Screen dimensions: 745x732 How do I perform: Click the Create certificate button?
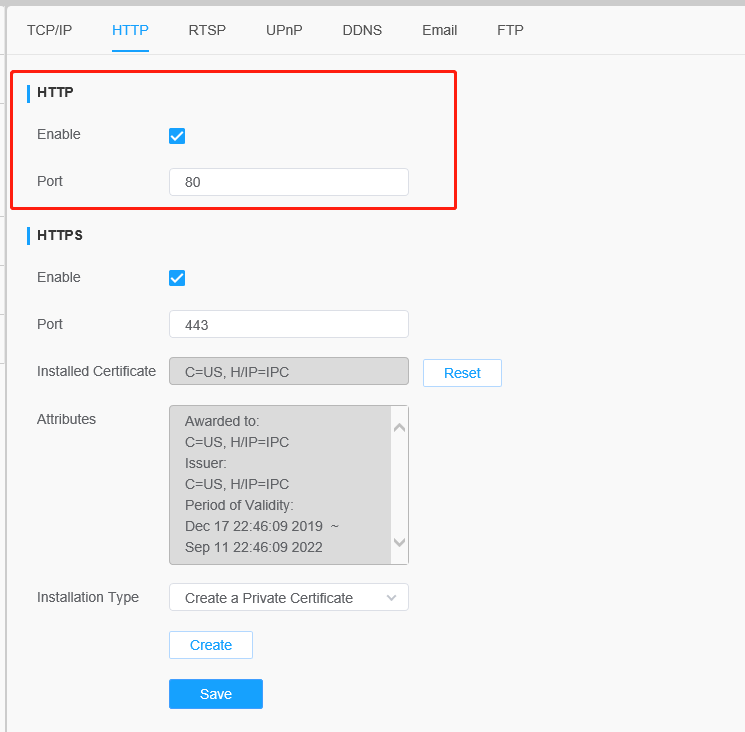pyautogui.click(x=211, y=645)
